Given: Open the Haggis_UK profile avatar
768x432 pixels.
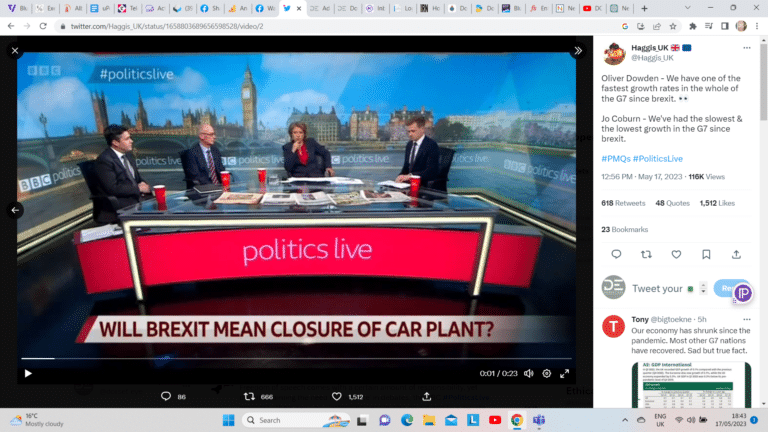Looking at the screenshot, I should click(614, 53).
